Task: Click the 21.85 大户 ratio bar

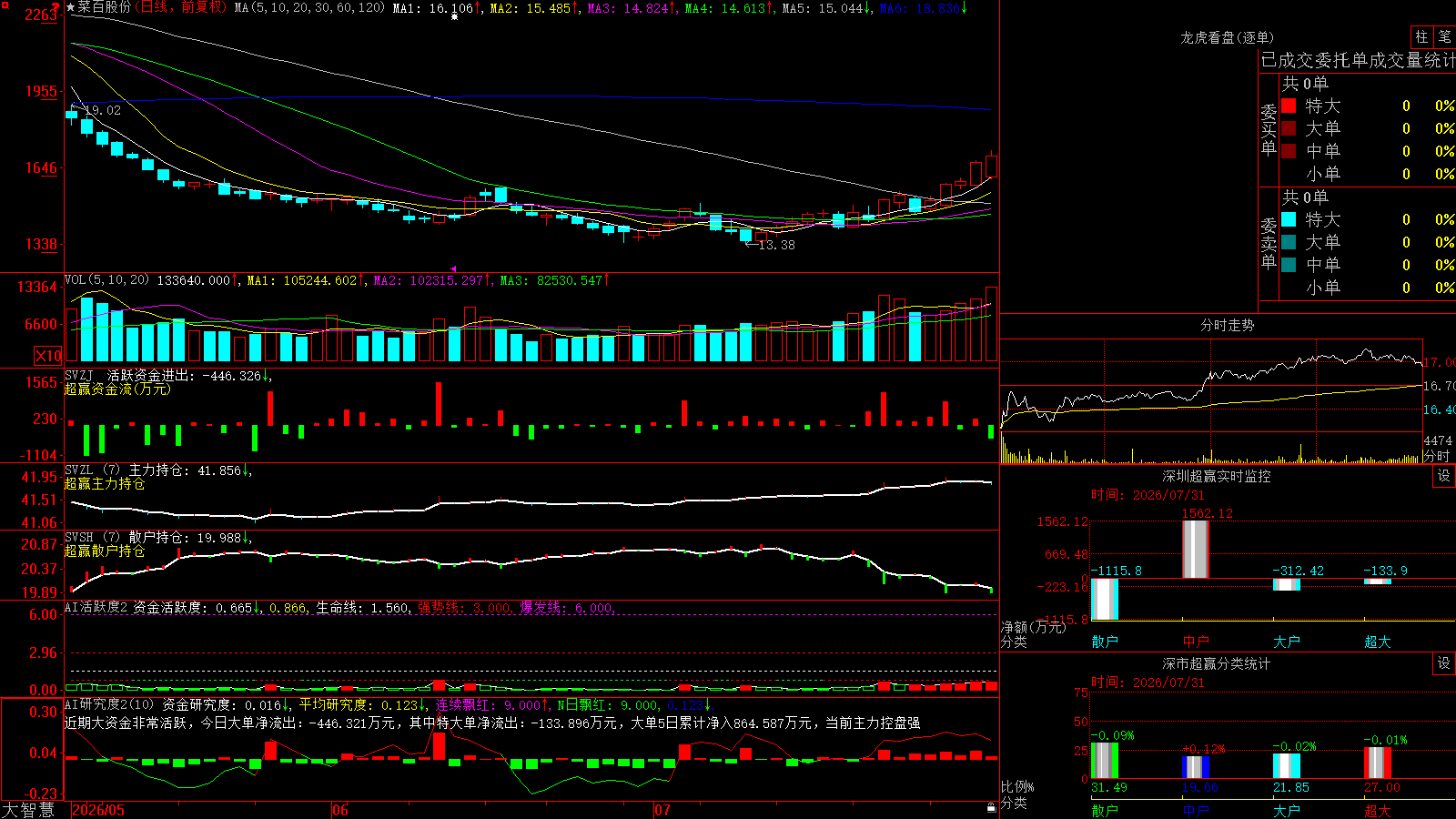Action: click(x=1287, y=766)
